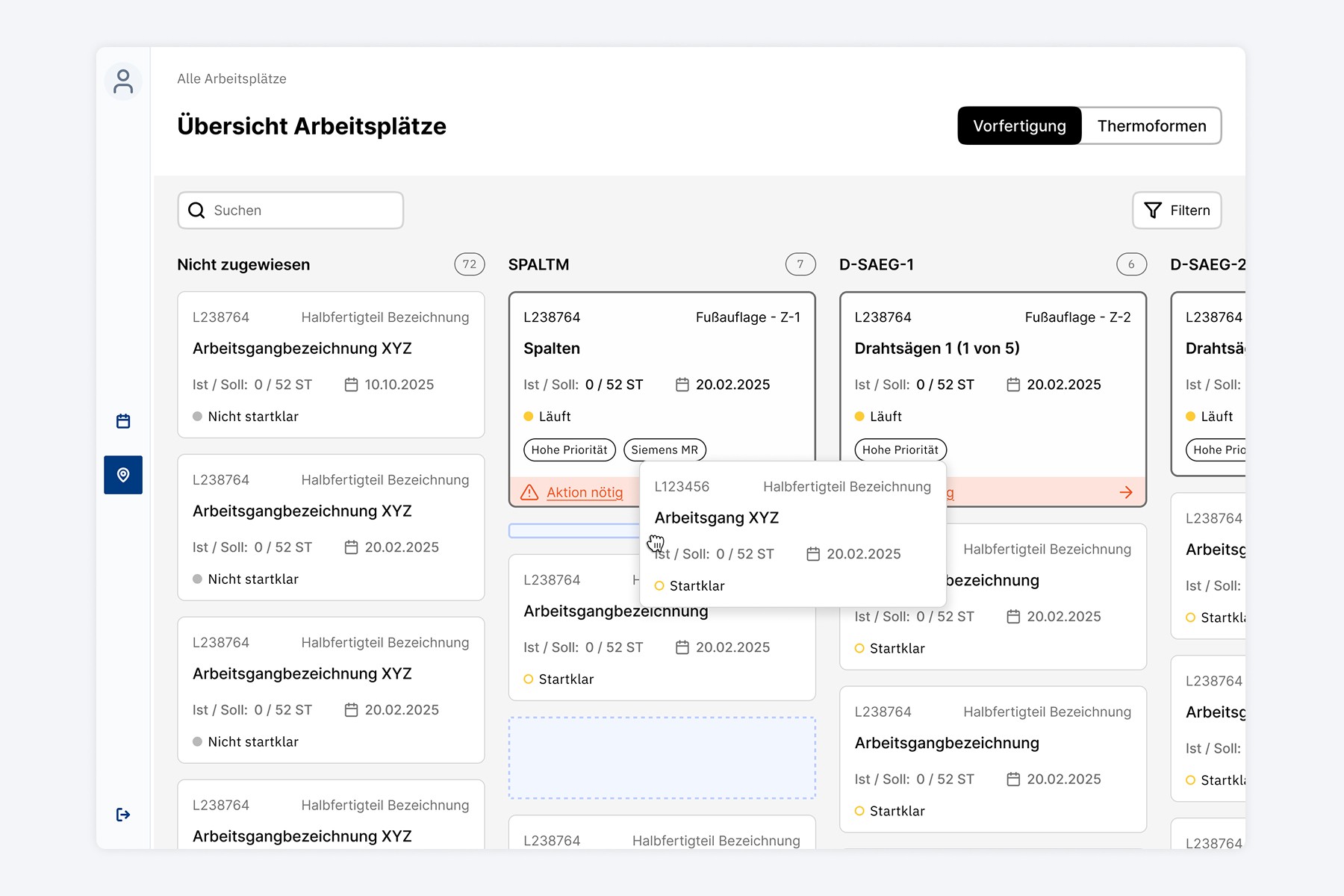Click the warning triangle on Spalten card
The image size is (1344, 896).
pyautogui.click(x=529, y=492)
